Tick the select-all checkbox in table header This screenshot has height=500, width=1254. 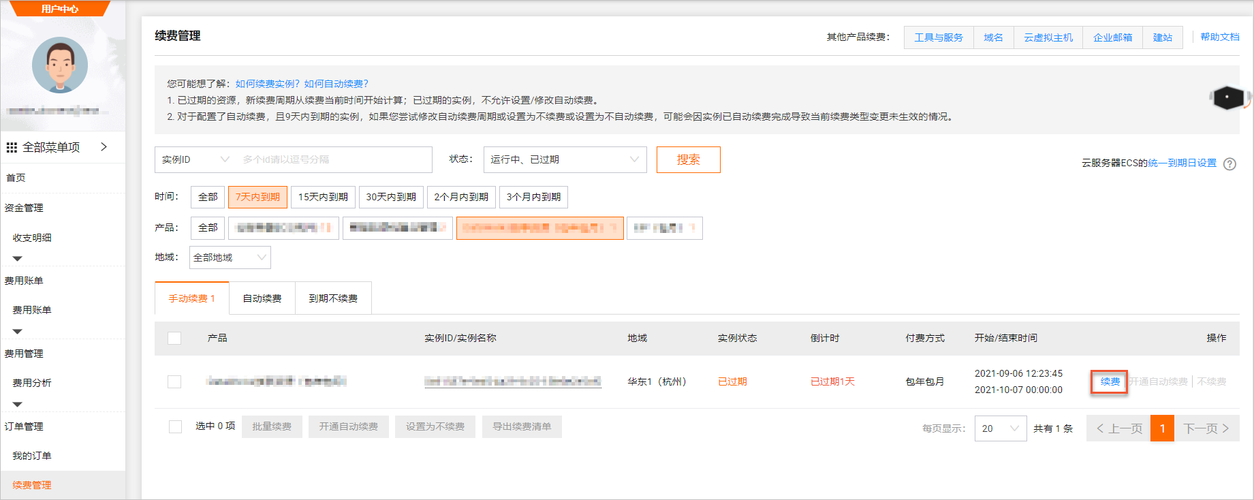[174, 338]
